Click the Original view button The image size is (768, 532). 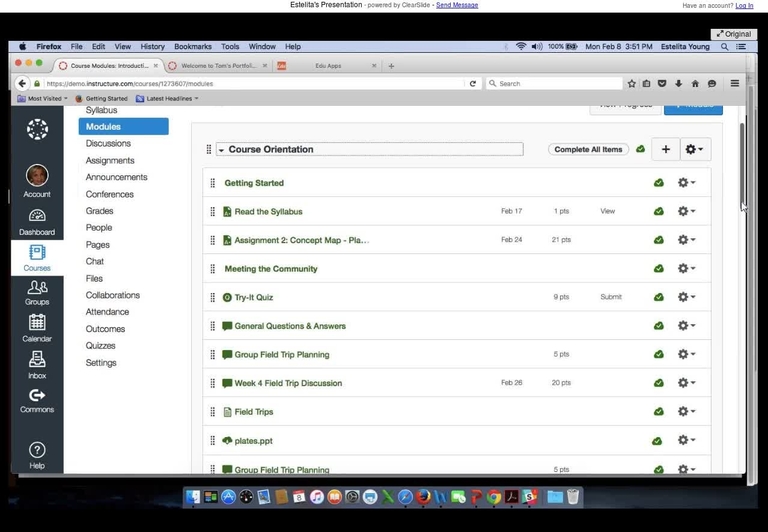tap(734, 34)
